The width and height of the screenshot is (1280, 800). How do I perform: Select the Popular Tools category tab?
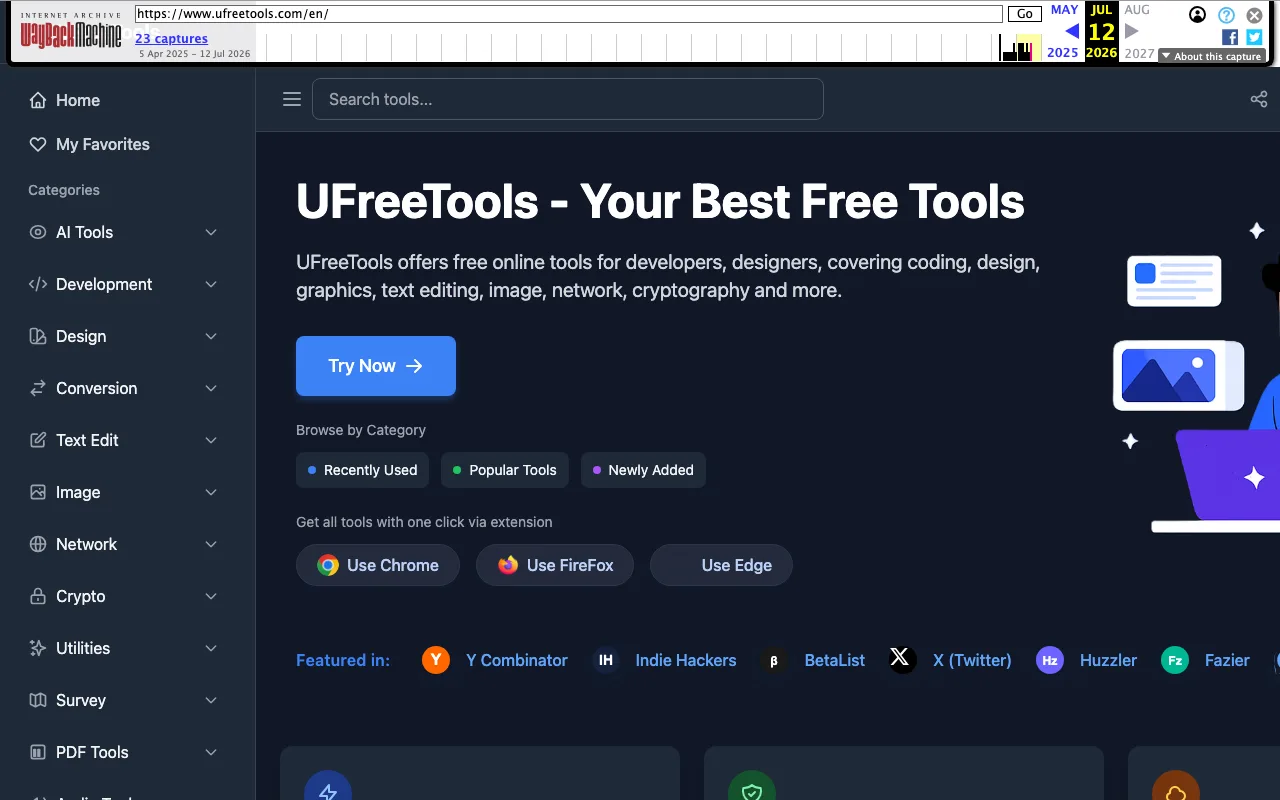505,470
